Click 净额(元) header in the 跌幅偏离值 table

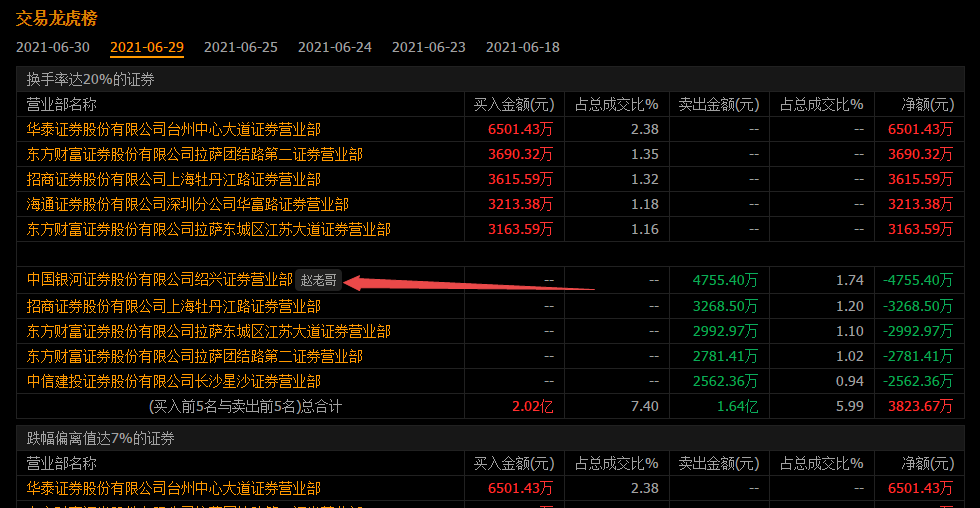tap(928, 464)
